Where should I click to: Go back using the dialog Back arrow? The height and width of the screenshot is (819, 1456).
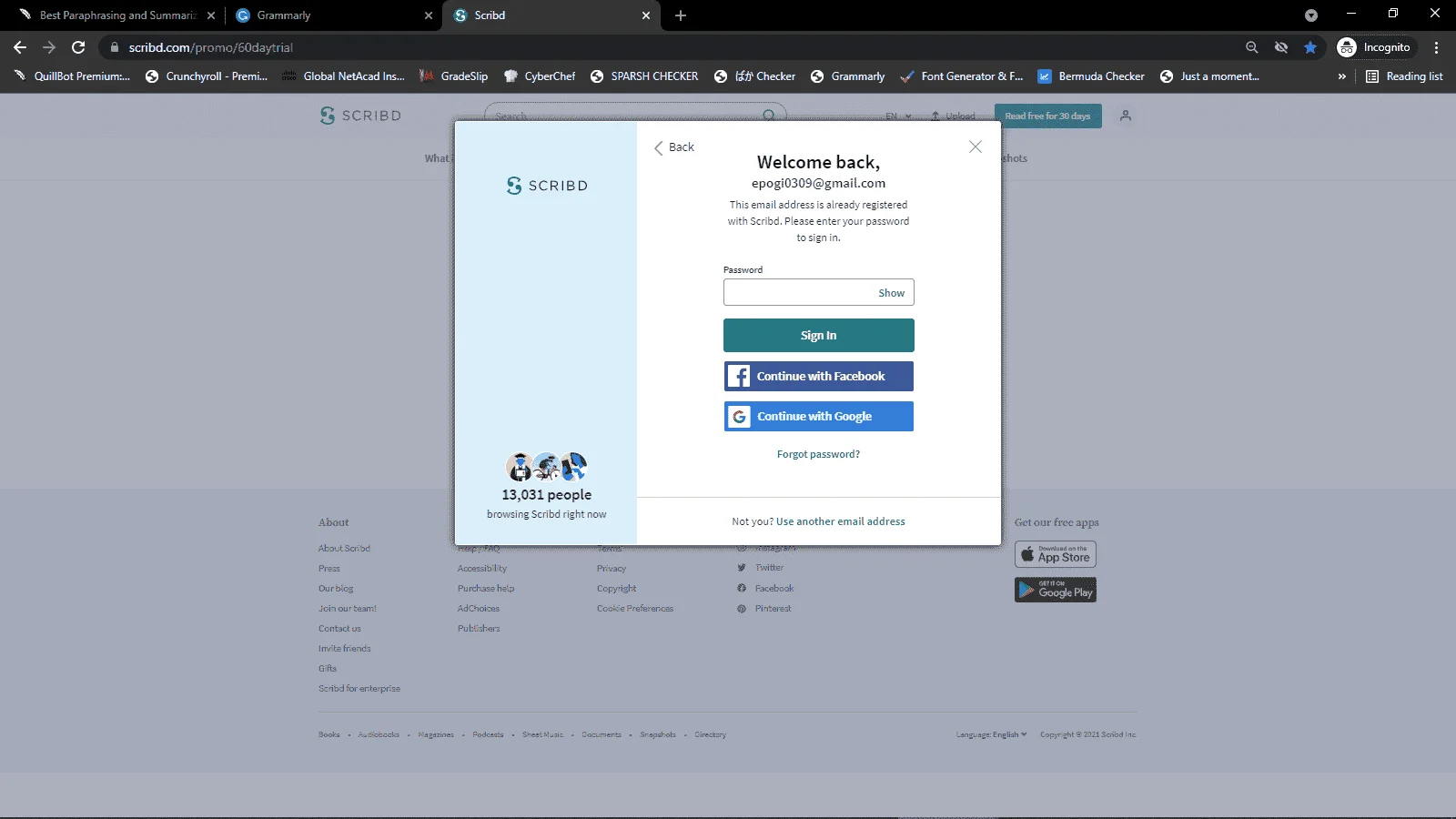pyautogui.click(x=673, y=147)
